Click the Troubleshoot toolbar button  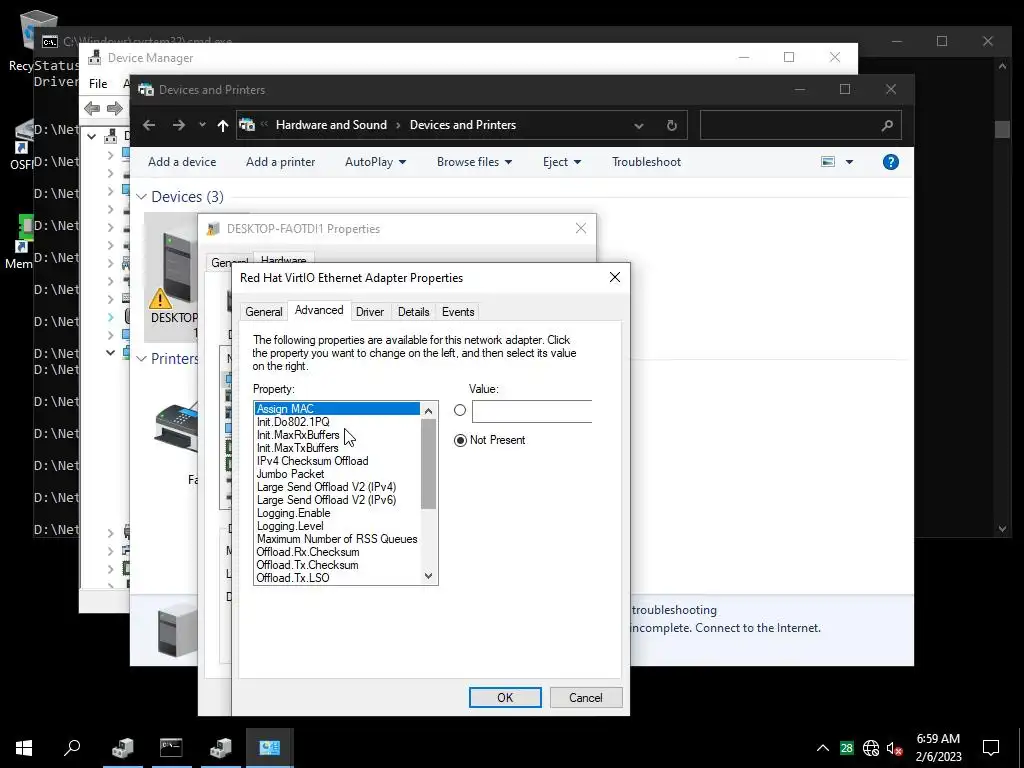click(647, 162)
